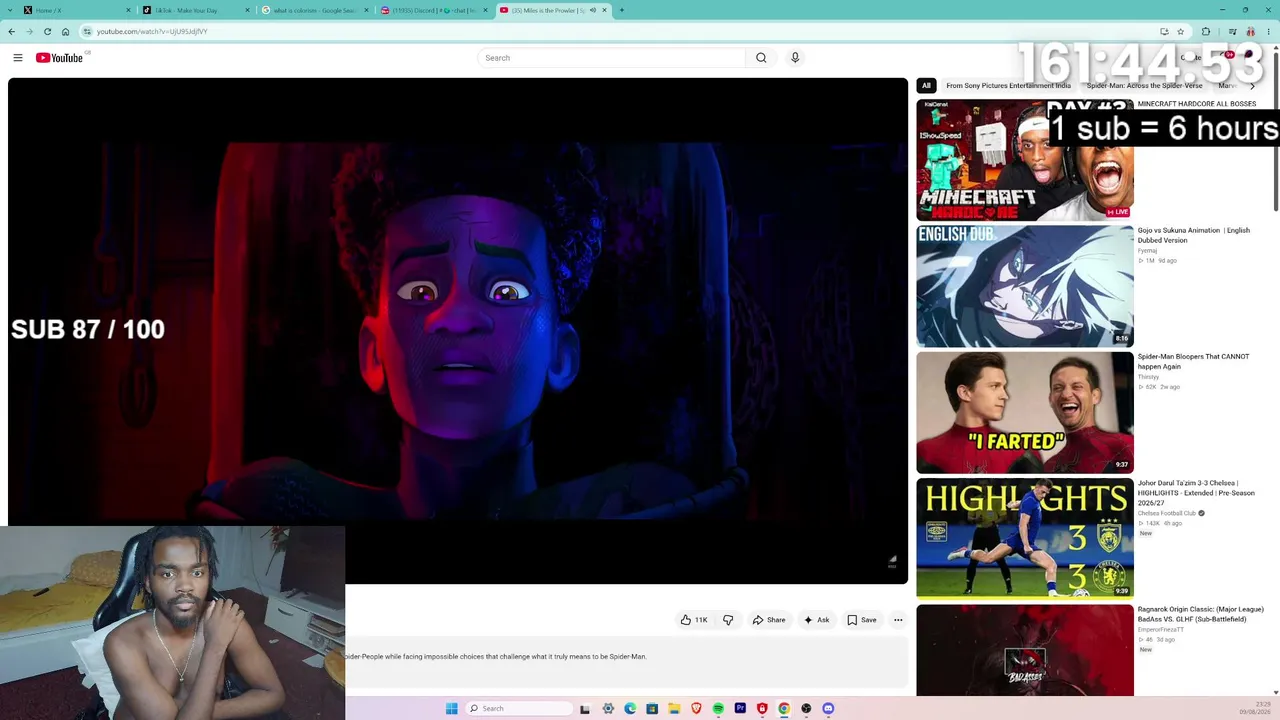Go forward with the browser forward arrow
The width and height of the screenshot is (1280, 720).
pyautogui.click(x=29, y=31)
